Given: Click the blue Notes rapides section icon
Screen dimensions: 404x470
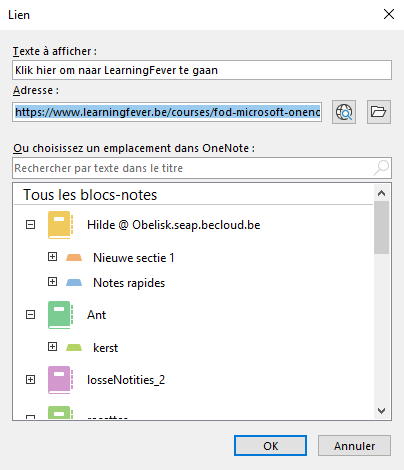Looking at the screenshot, I should (74, 283).
